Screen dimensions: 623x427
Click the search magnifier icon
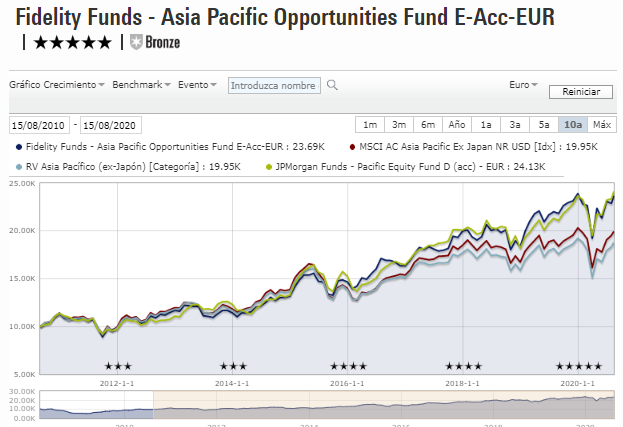point(331,86)
